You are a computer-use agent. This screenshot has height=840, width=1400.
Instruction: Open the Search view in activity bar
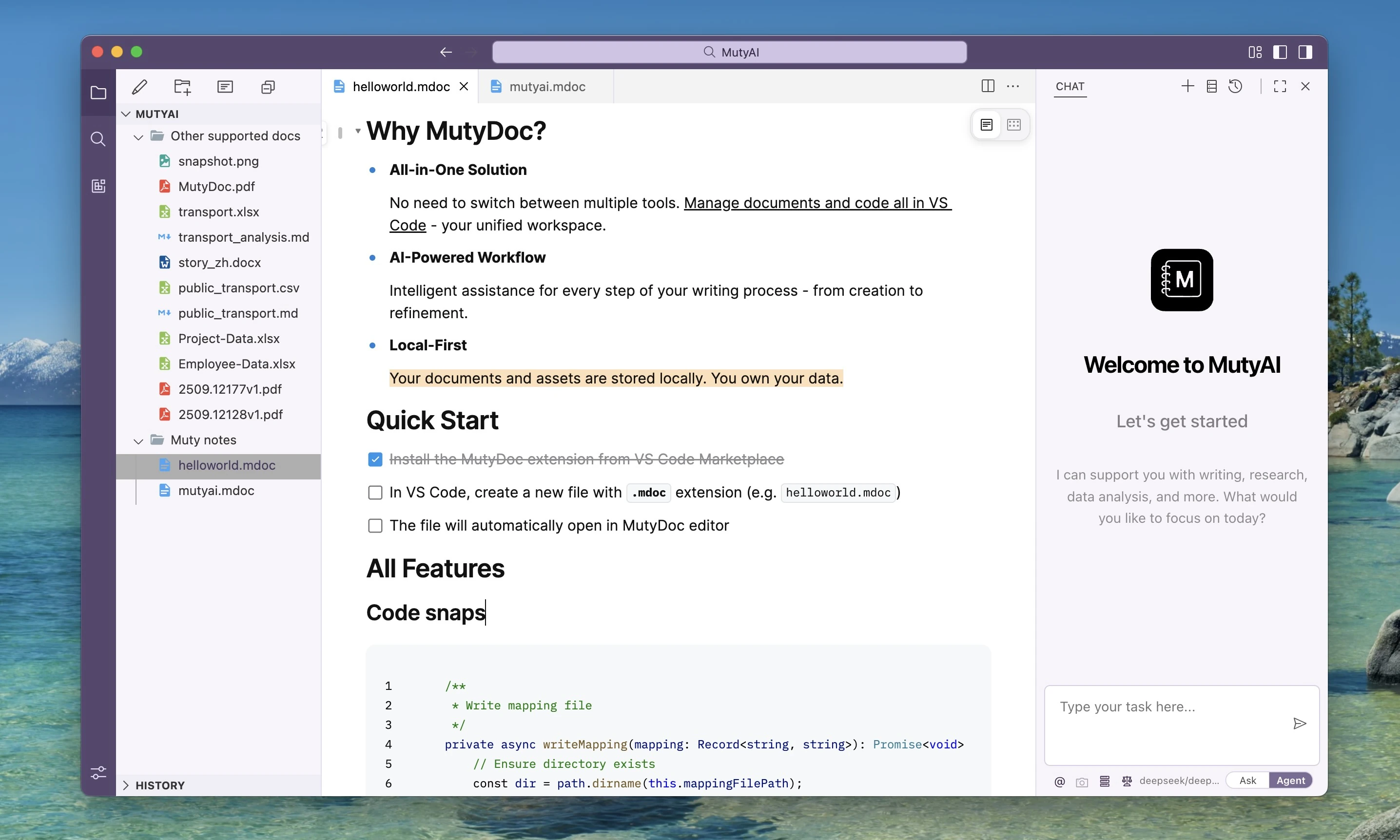coord(98,139)
